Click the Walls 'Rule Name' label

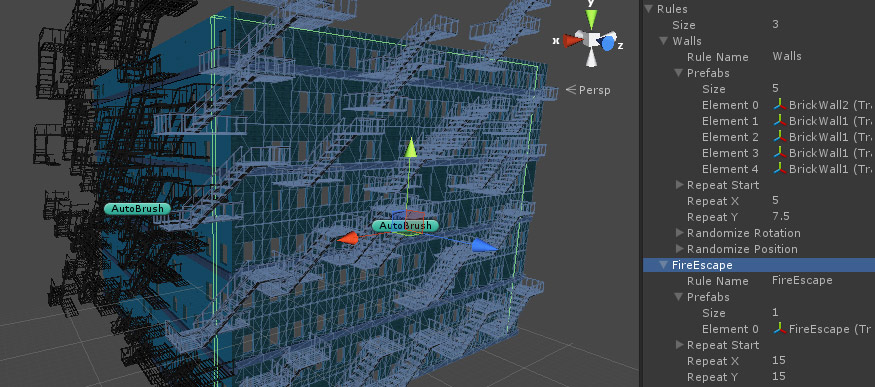coord(718,57)
